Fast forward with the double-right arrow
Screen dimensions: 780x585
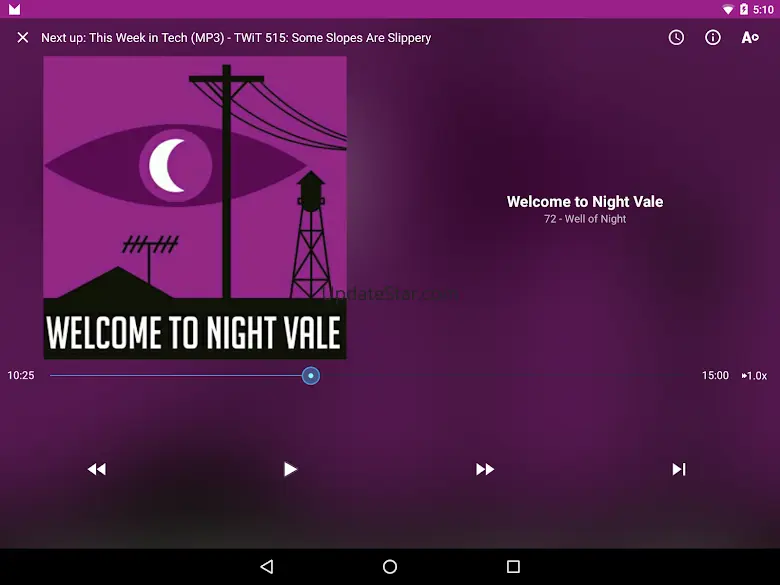(485, 469)
